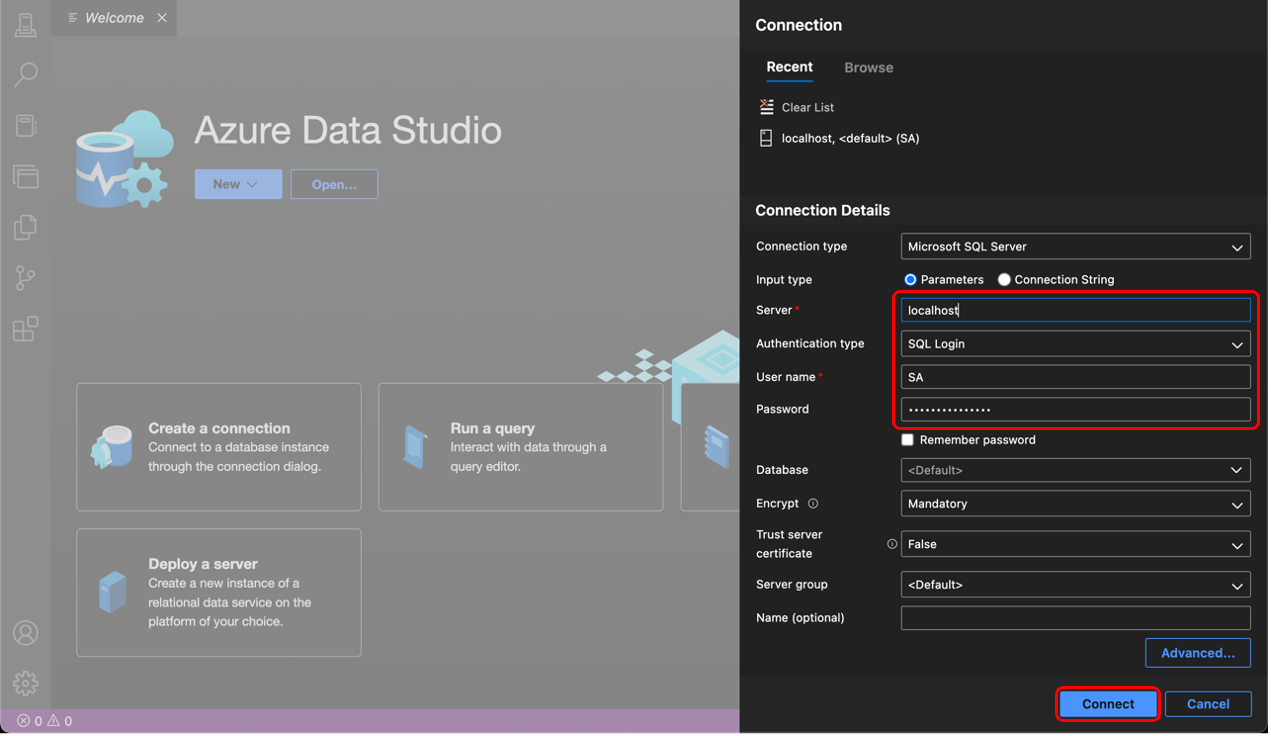Switch to the Browse tab
Image resolution: width=1271 pixels, height=736 pixels.
coord(868,68)
